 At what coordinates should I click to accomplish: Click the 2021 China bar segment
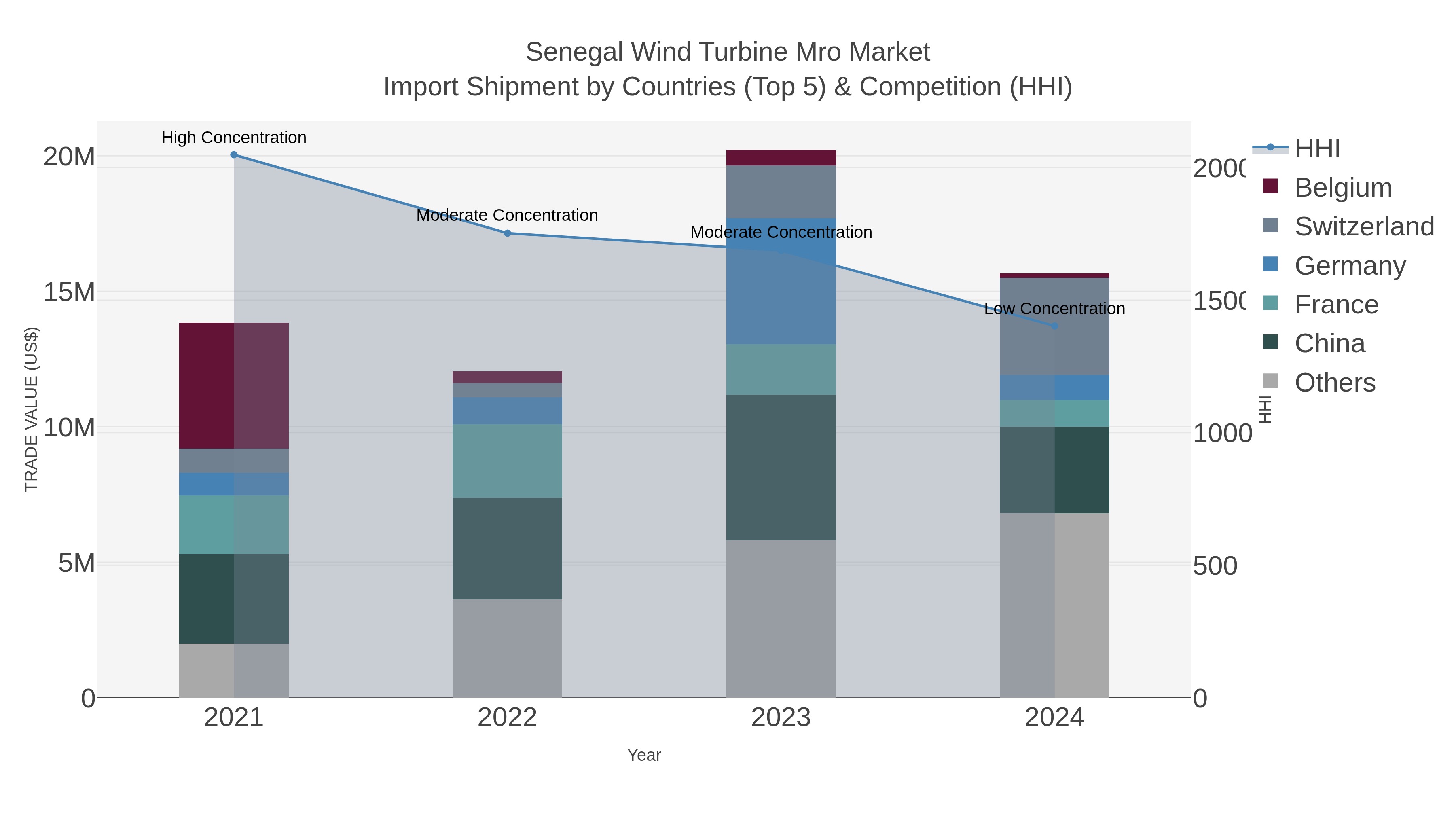234,599
